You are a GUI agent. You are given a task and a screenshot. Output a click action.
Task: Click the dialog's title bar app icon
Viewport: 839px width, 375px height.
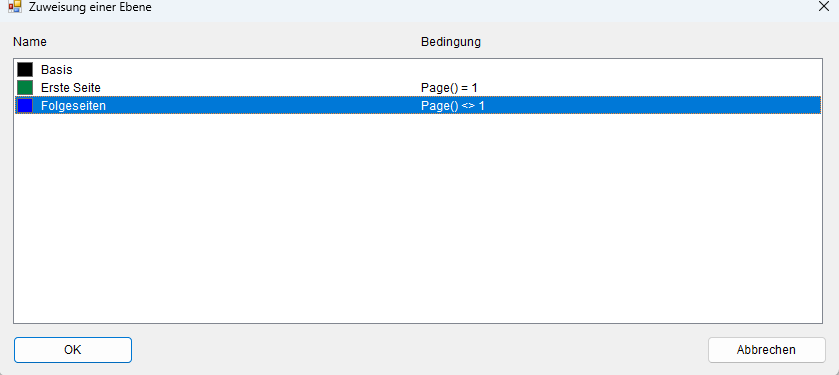click(14, 6)
